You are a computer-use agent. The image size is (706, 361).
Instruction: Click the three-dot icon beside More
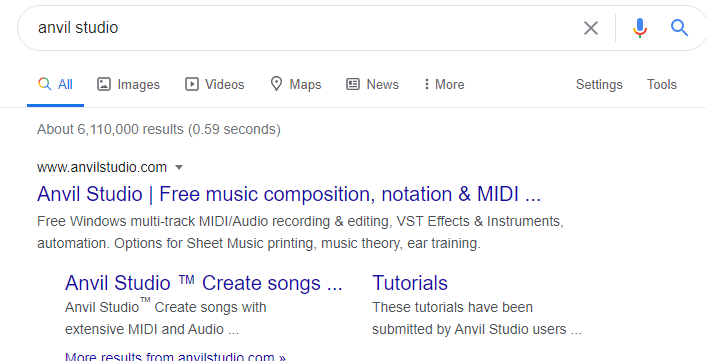tap(426, 84)
